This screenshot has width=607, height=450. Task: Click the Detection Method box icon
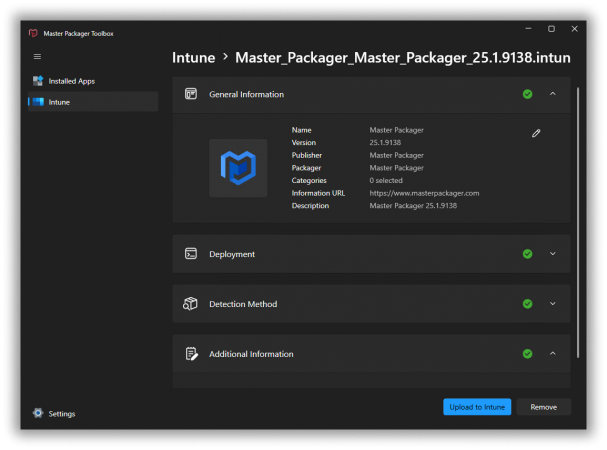click(x=190, y=304)
